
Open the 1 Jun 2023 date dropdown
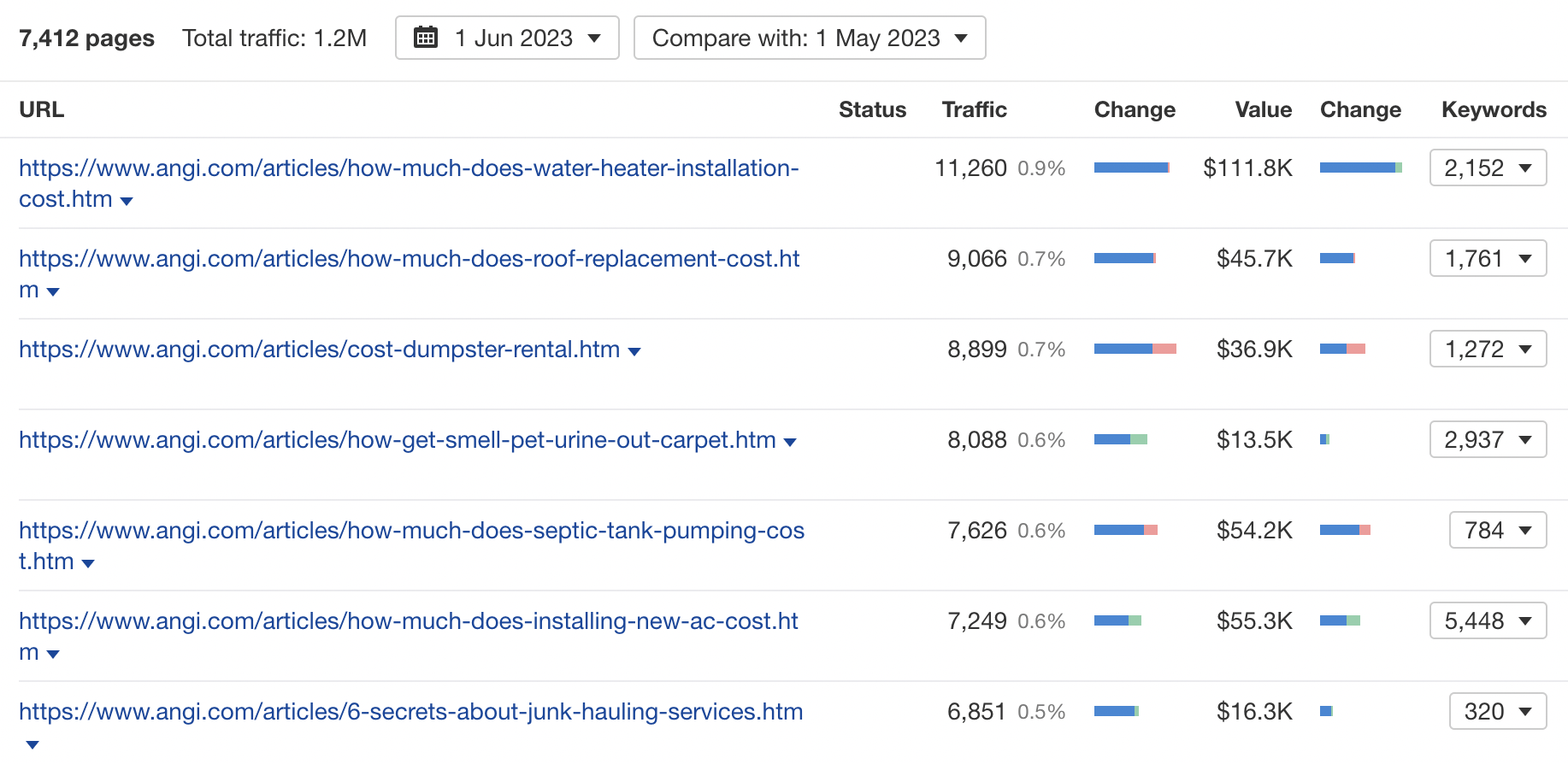507,38
